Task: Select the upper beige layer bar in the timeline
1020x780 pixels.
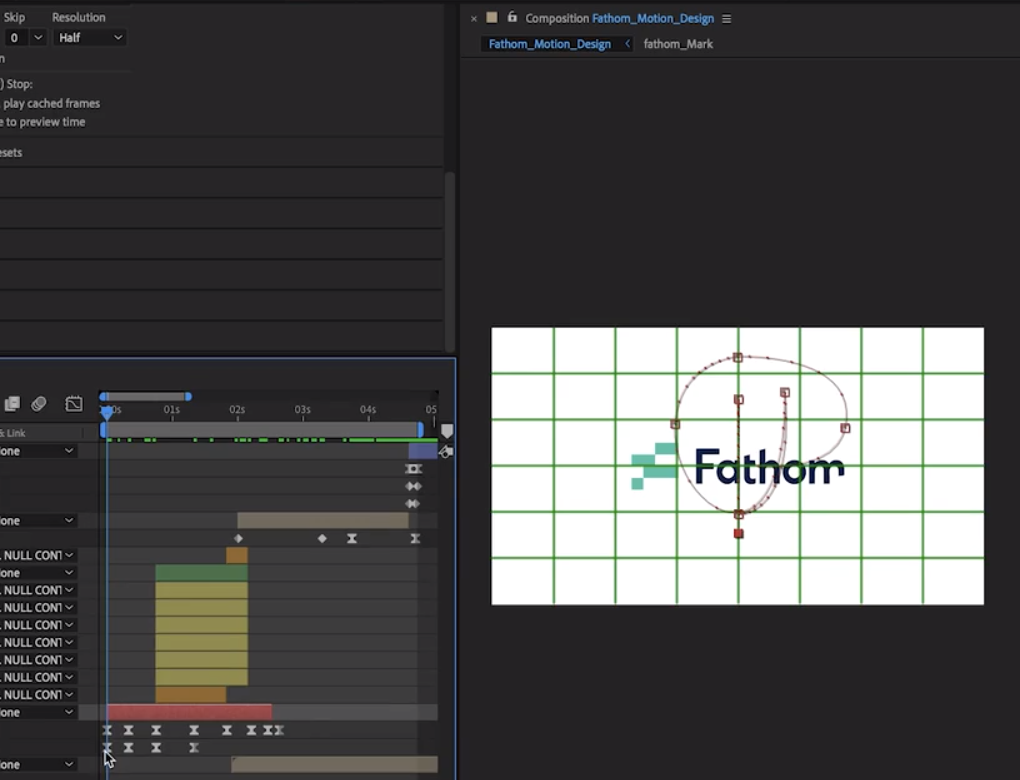Action: tap(323, 520)
